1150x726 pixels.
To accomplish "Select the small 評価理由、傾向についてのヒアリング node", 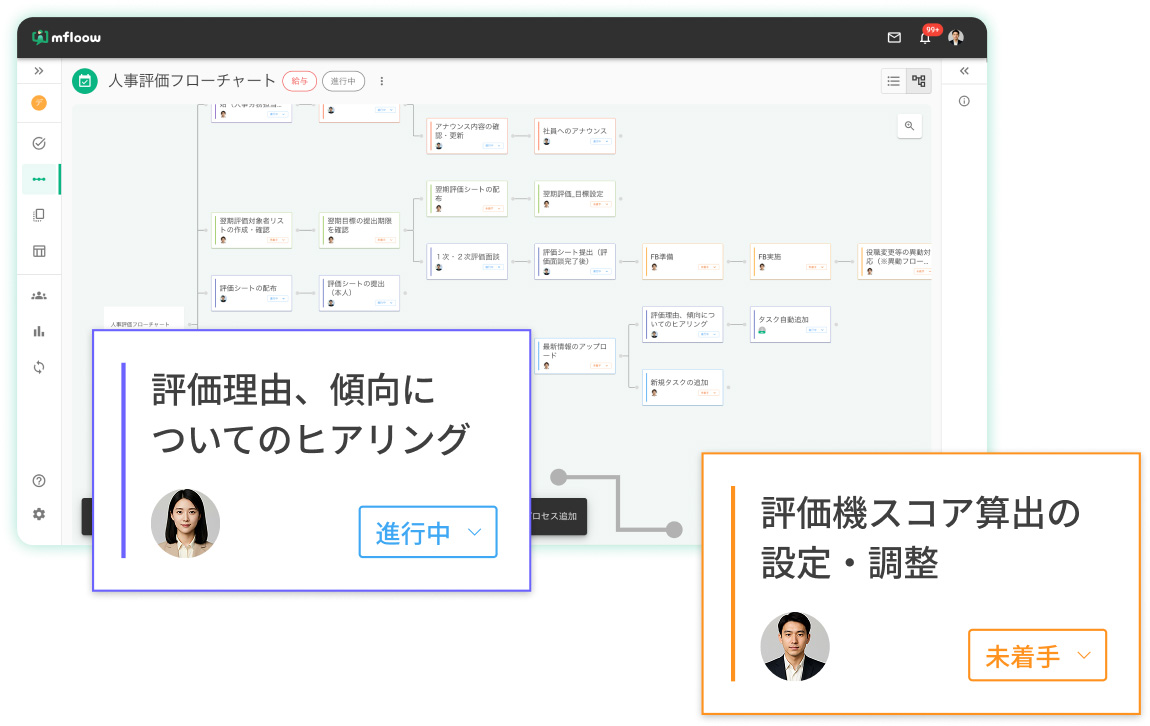I will pyautogui.click(x=683, y=325).
